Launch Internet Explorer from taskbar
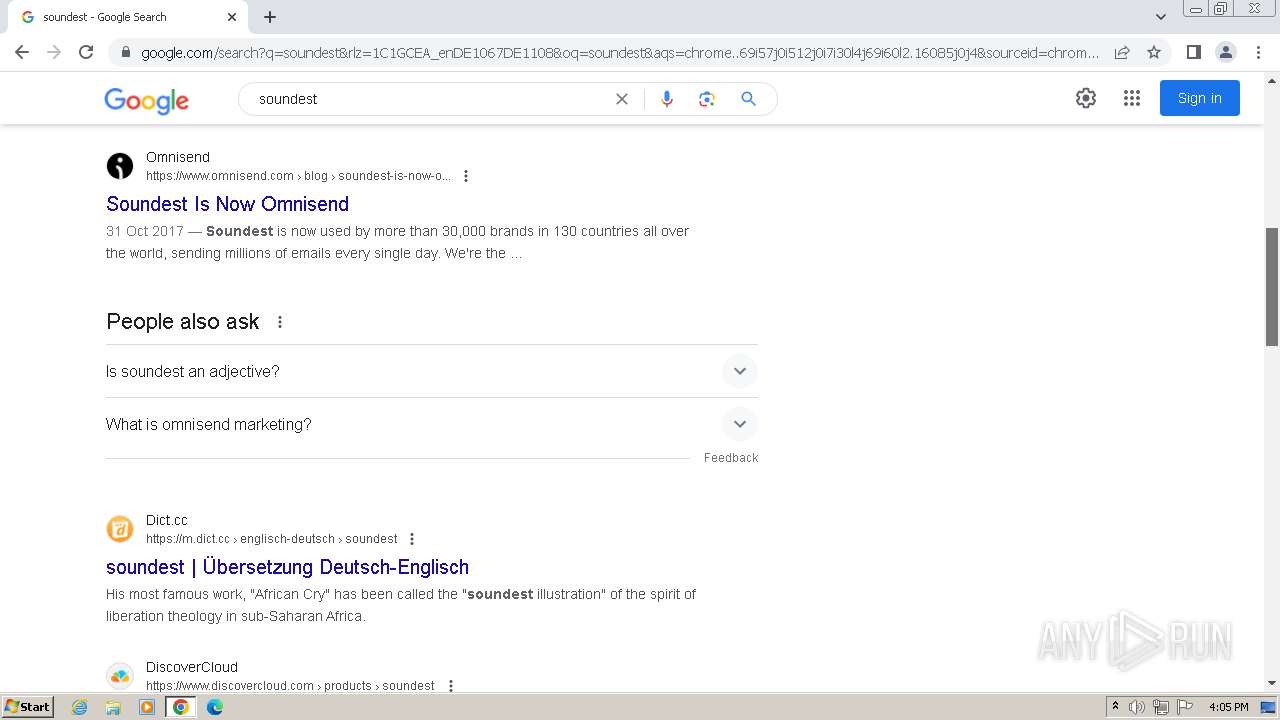 point(80,707)
